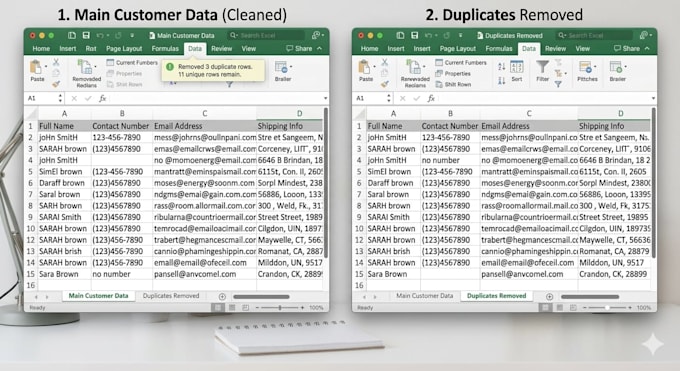Select 'Daraff brown' cell in Main Customer Data window
Image resolution: width=680 pixels, height=371 pixels.
point(65,183)
